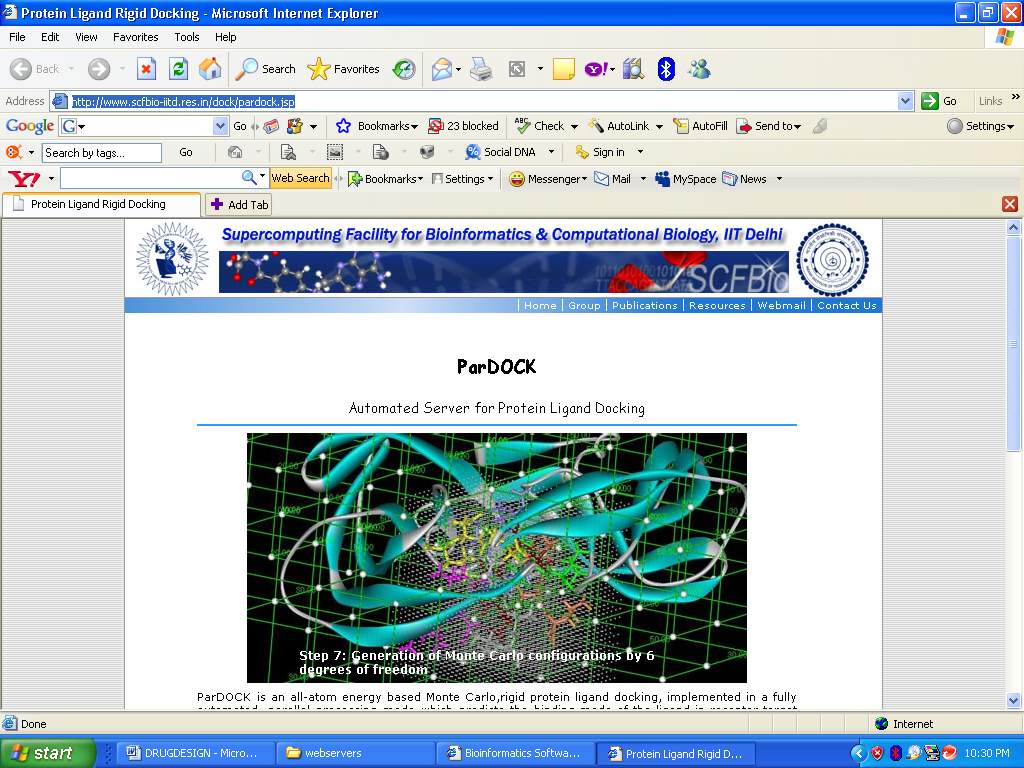Click the Stop loading icon
The width and height of the screenshot is (1024, 768).
pyautogui.click(x=147, y=69)
